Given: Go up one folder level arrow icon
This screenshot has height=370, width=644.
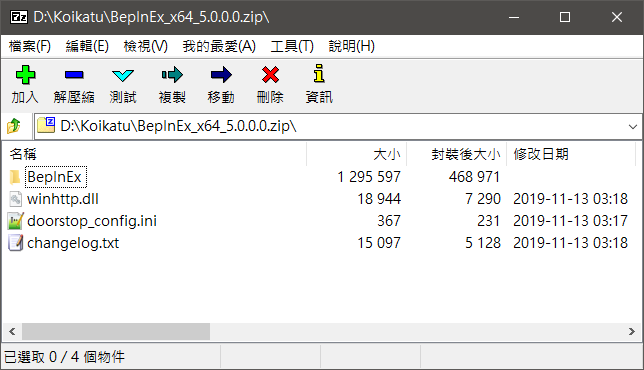Looking at the screenshot, I should click(x=14, y=126).
